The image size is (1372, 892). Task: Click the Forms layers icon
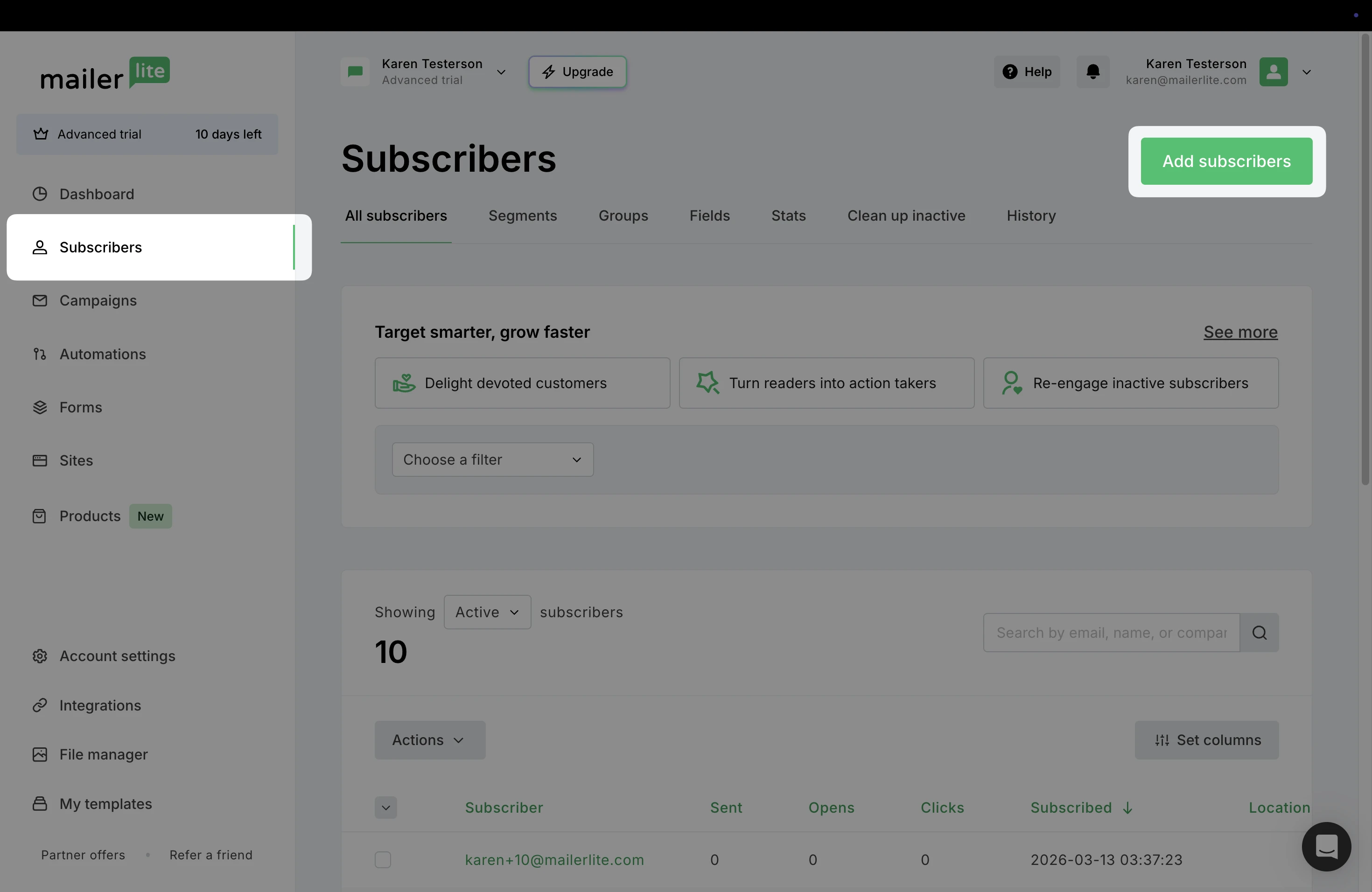39,407
